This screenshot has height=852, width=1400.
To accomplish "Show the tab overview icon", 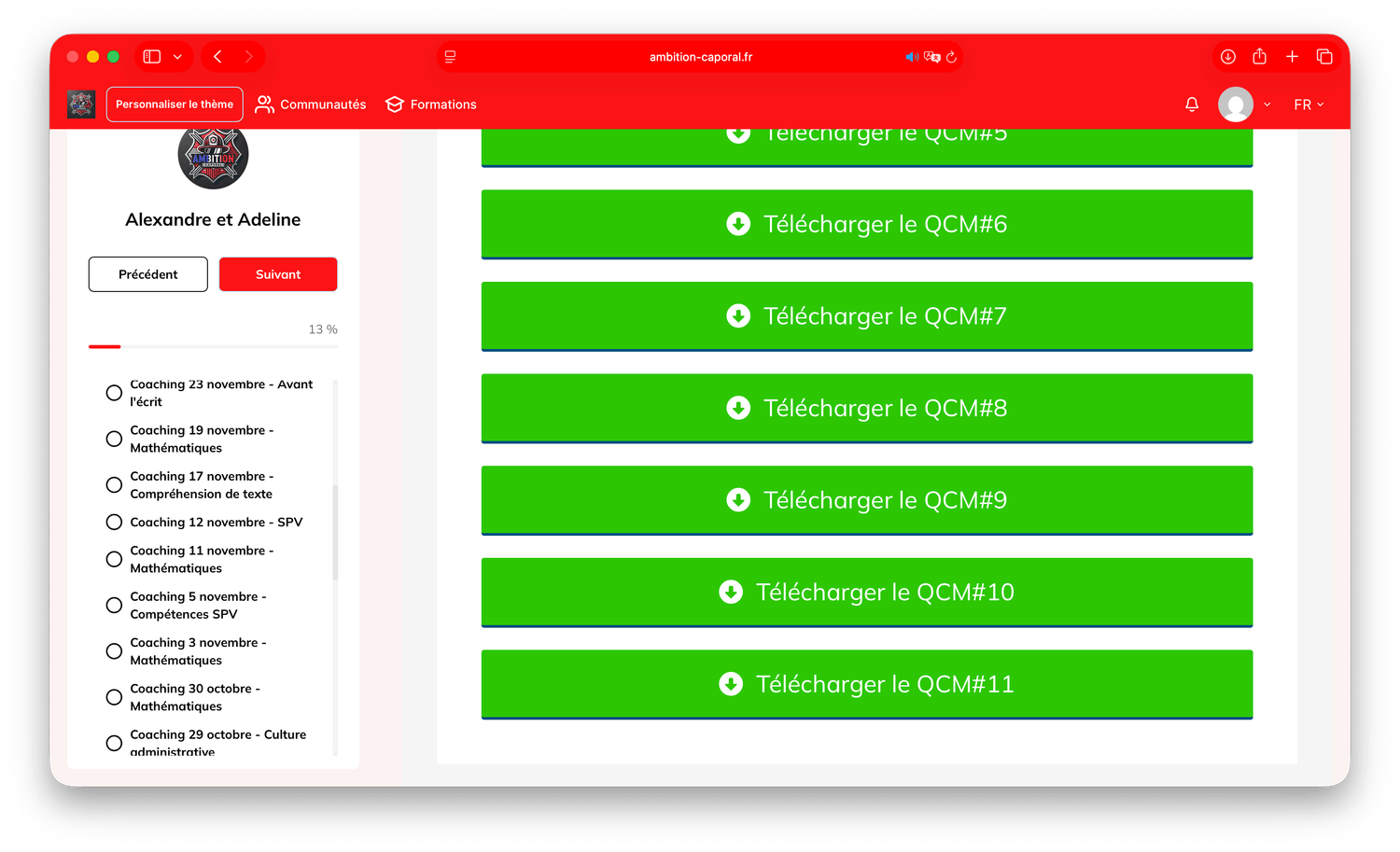I will click(1323, 57).
